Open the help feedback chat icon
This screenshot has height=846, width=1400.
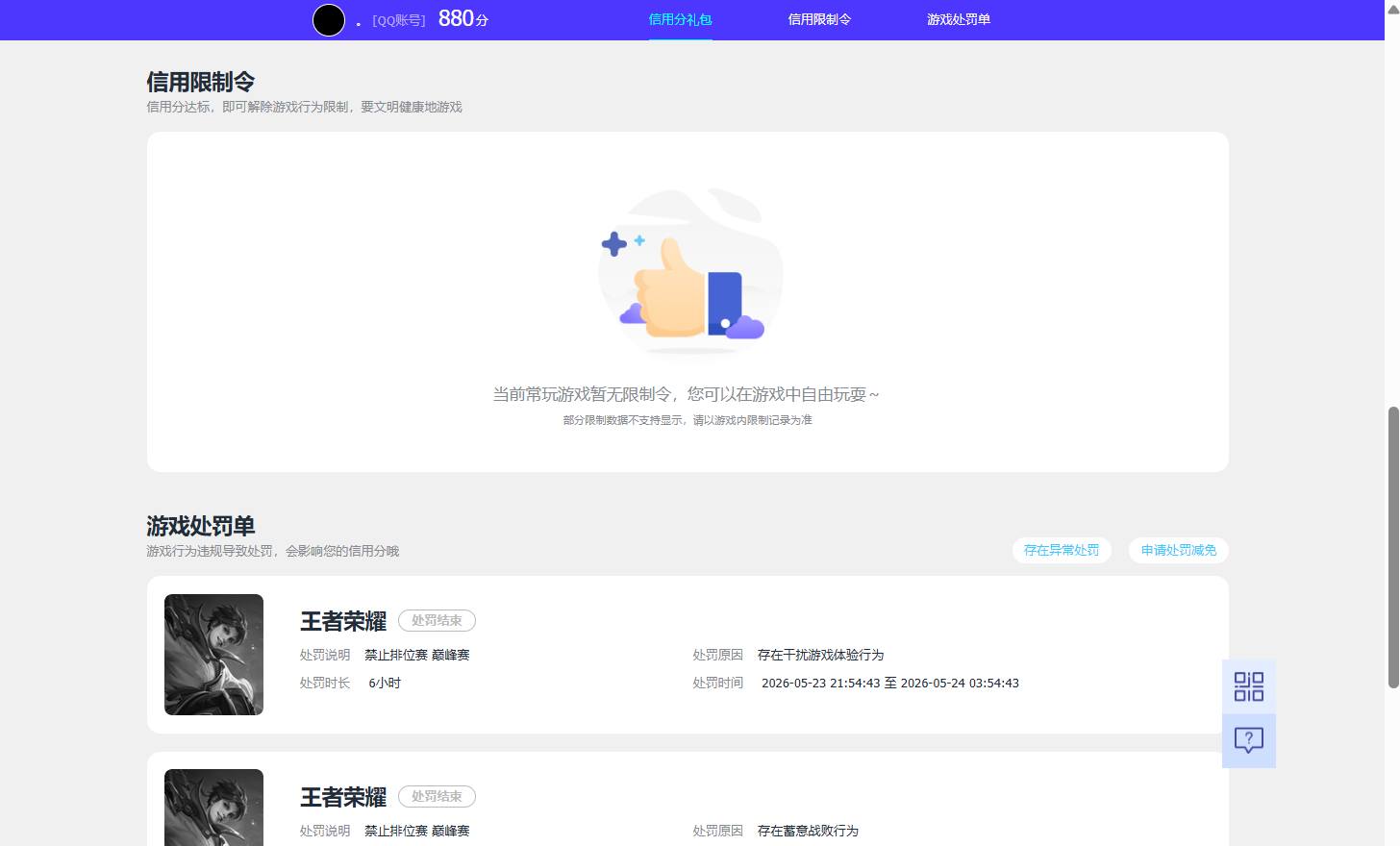(x=1249, y=740)
